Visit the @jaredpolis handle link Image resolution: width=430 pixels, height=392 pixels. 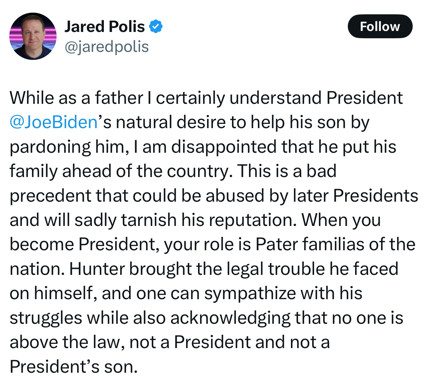(106, 47)
